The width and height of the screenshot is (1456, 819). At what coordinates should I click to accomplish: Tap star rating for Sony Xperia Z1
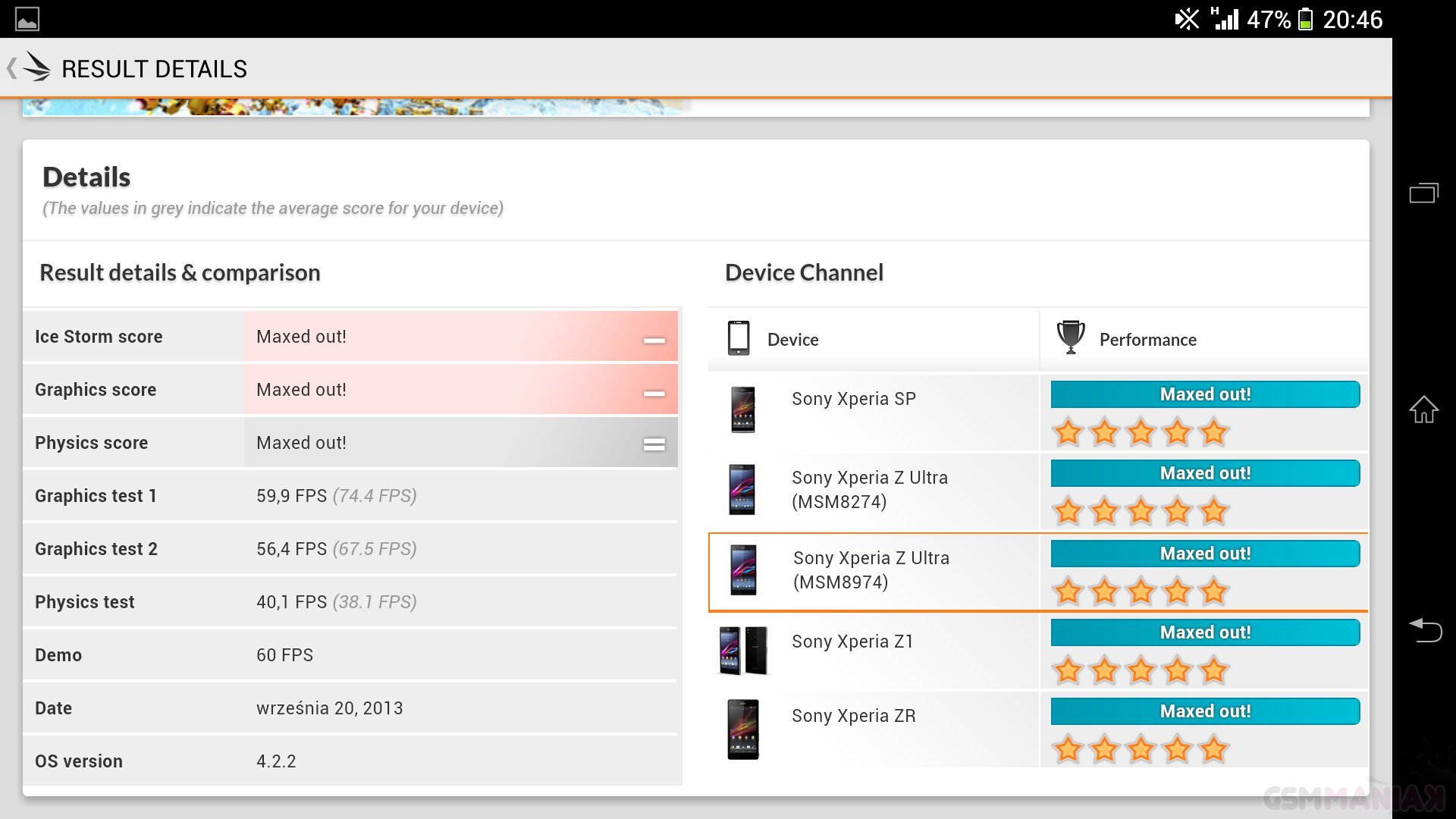[1141, 670]
